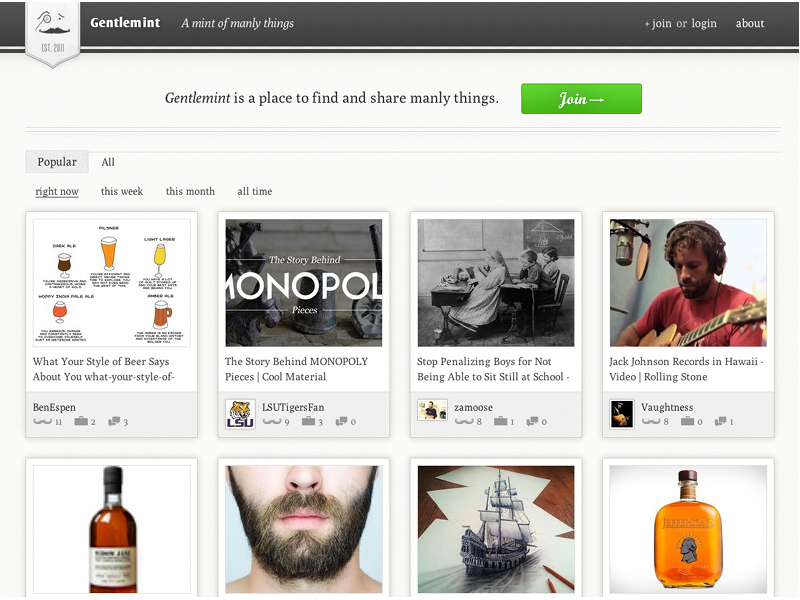The height and width of the screenshot is (600, 800).
Task: Click Vaughtness's profile avatar
Action: [x=622, y=414]
